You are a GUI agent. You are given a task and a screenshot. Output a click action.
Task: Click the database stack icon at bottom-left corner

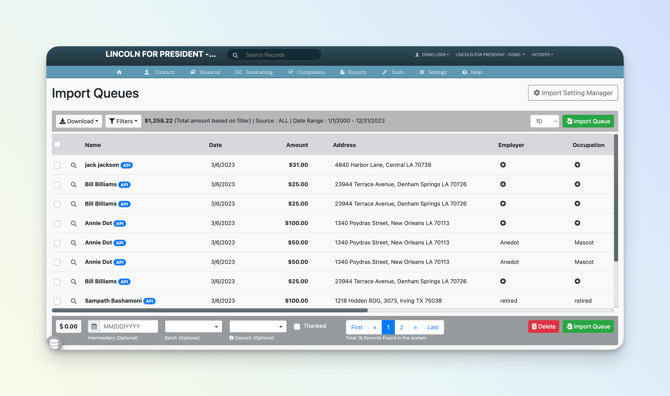click(x=54, y=343)
